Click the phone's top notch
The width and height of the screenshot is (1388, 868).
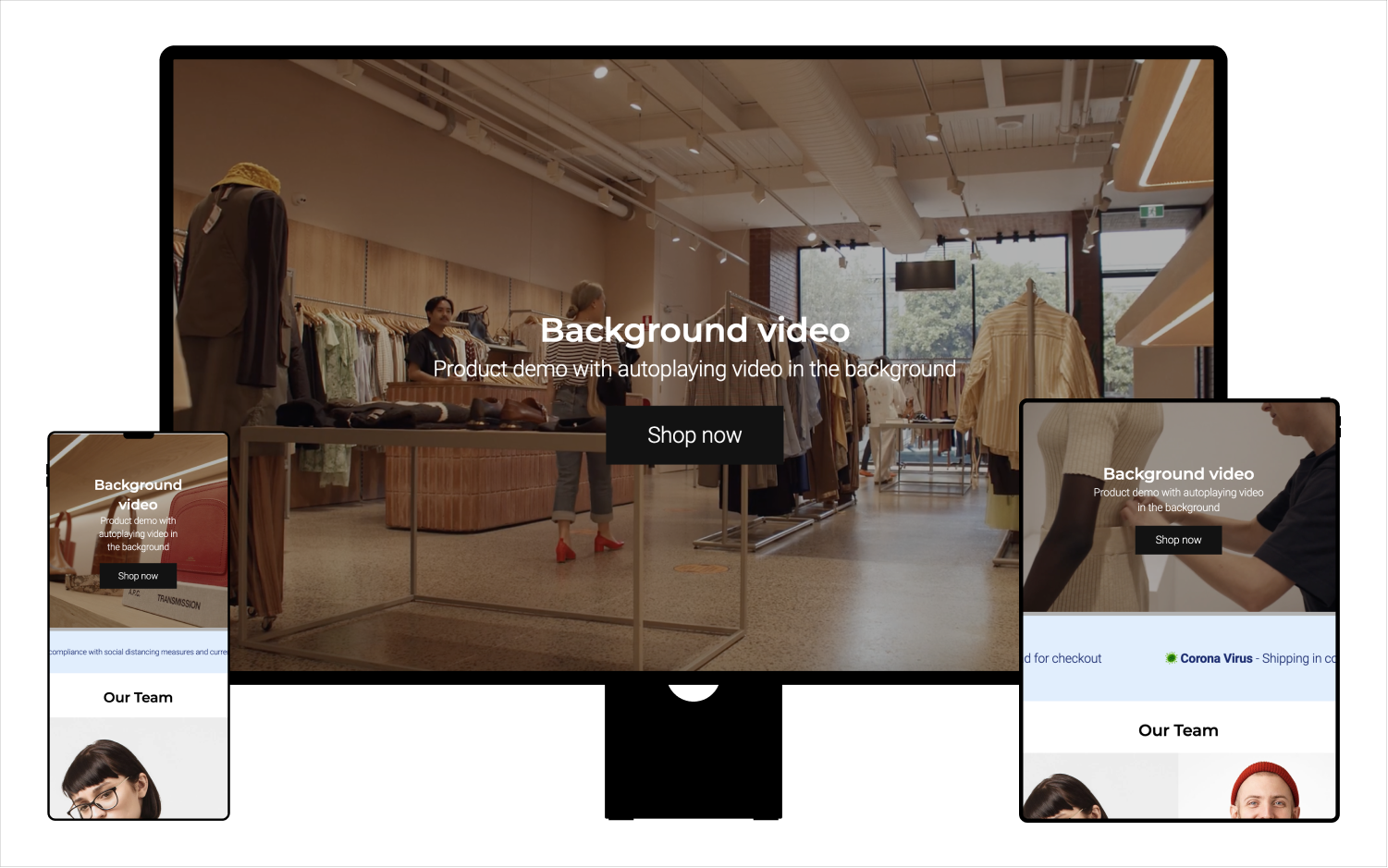point(139,435)
